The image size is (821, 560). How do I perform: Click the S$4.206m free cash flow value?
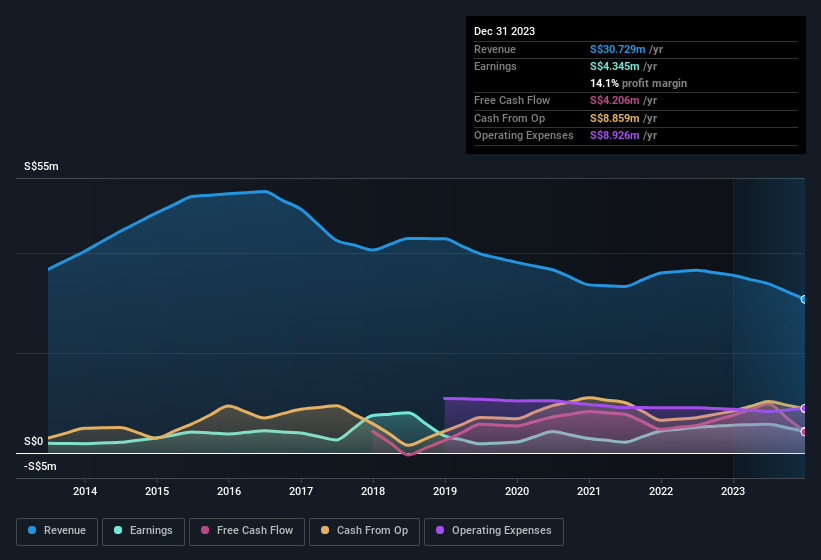(615, 100)
